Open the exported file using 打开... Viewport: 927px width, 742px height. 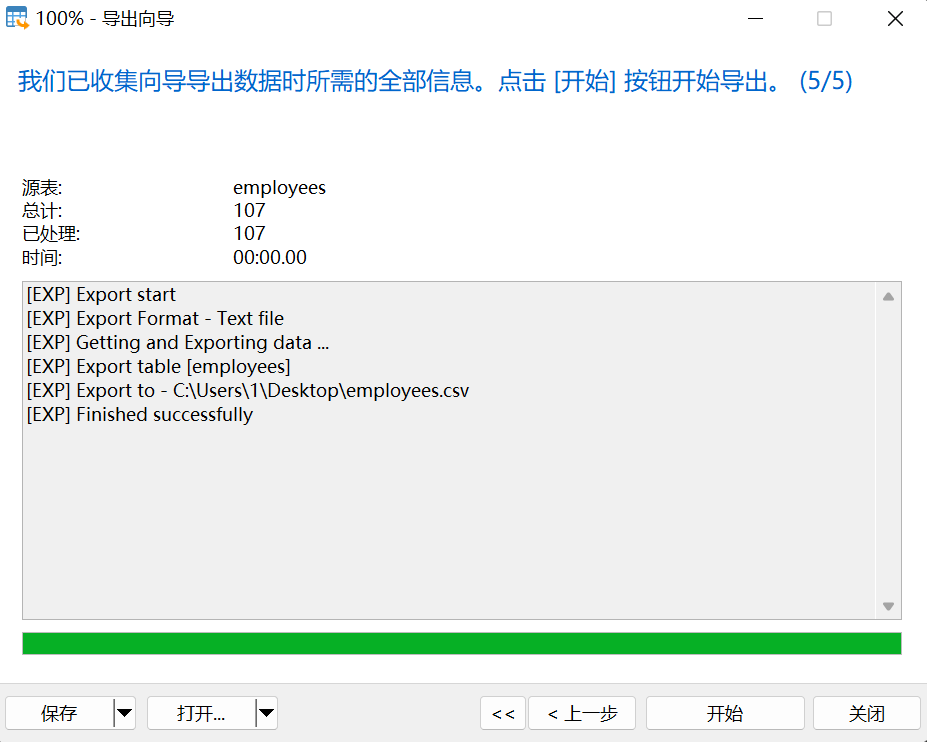202,713
